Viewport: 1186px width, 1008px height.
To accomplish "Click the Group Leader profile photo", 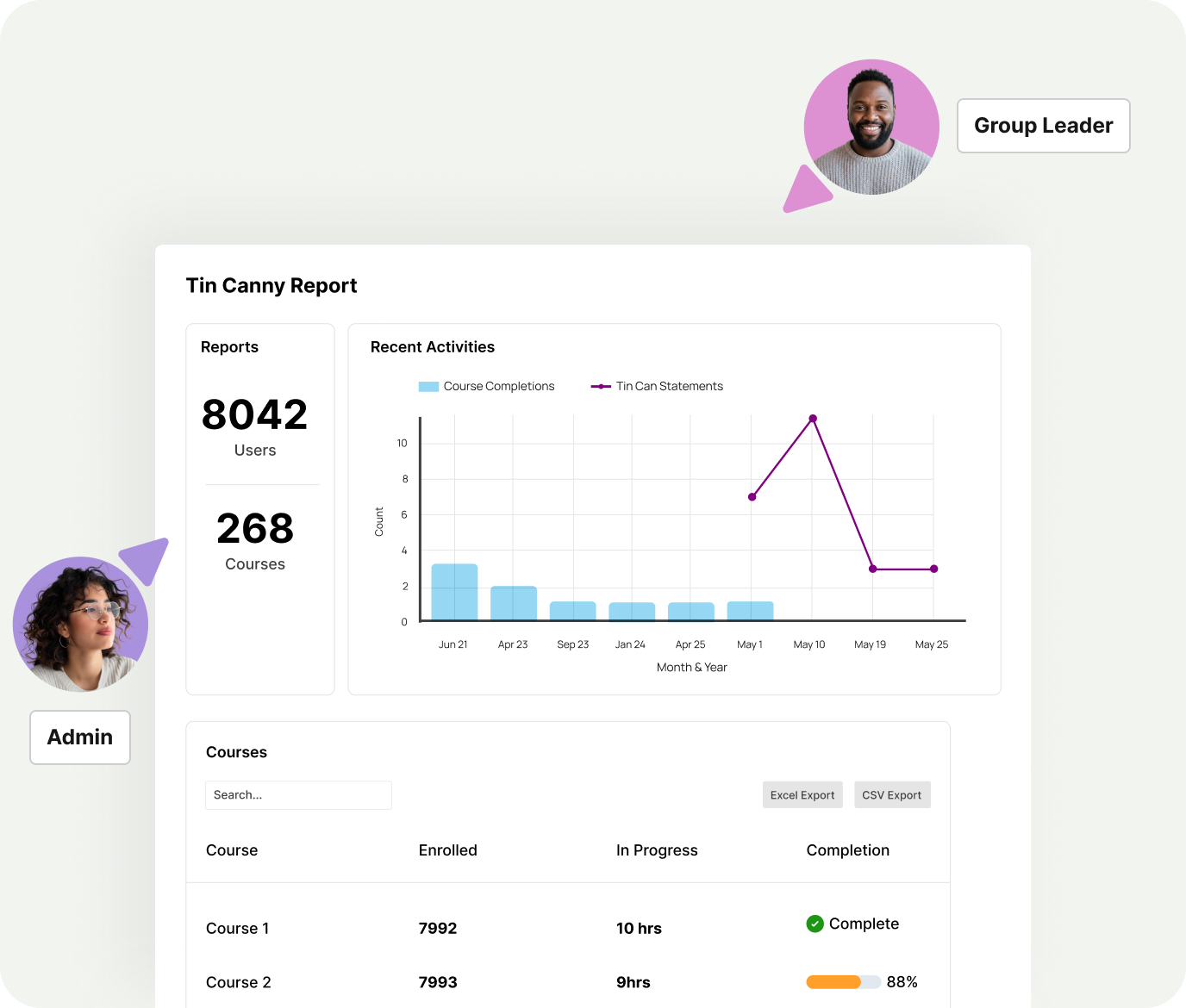I will point(871,128).
